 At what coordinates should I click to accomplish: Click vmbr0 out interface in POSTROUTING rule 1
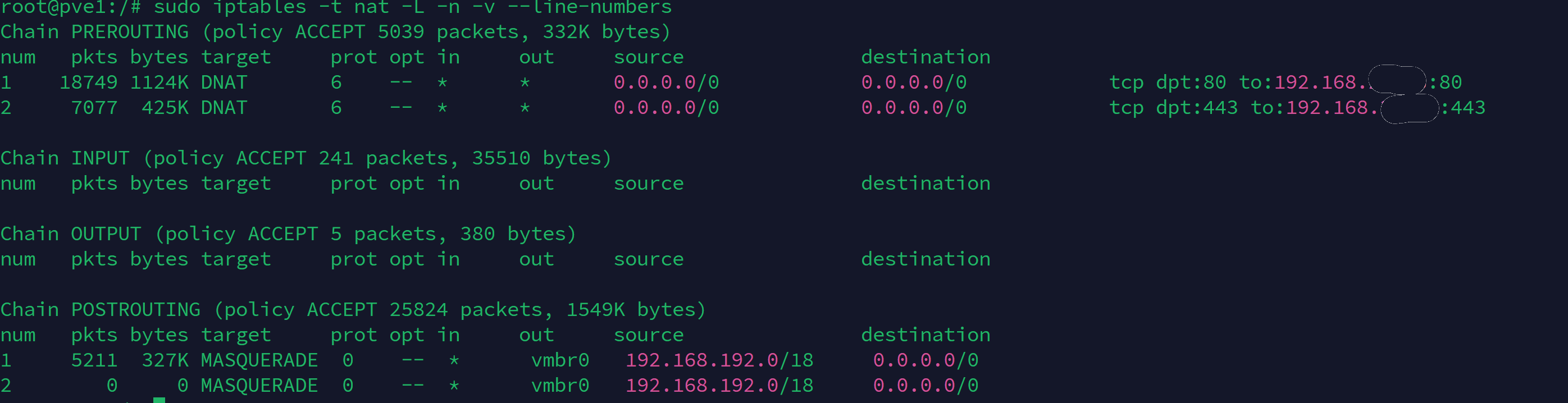(x=560, y=360)
